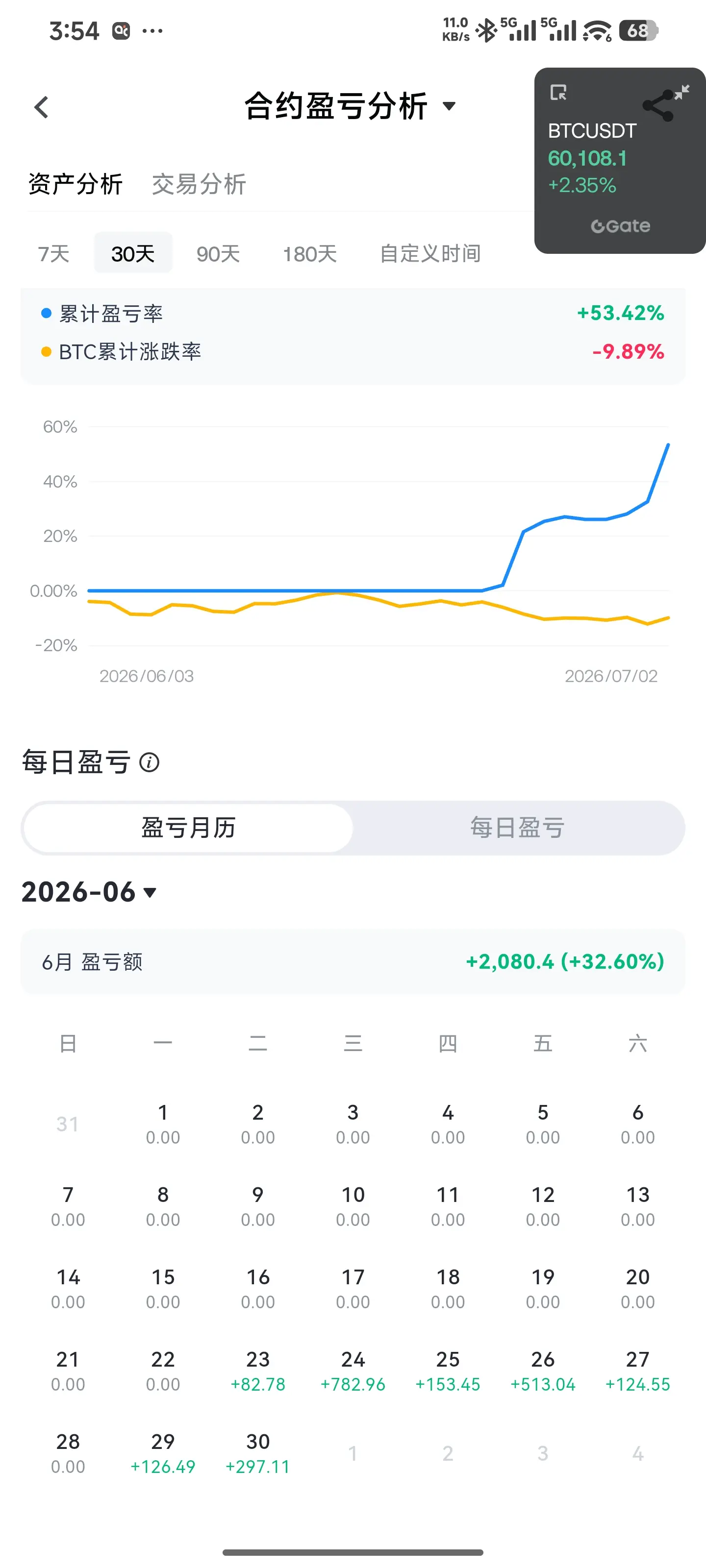
Task: Tap the back arrow icon
Action: pos(41,107)
